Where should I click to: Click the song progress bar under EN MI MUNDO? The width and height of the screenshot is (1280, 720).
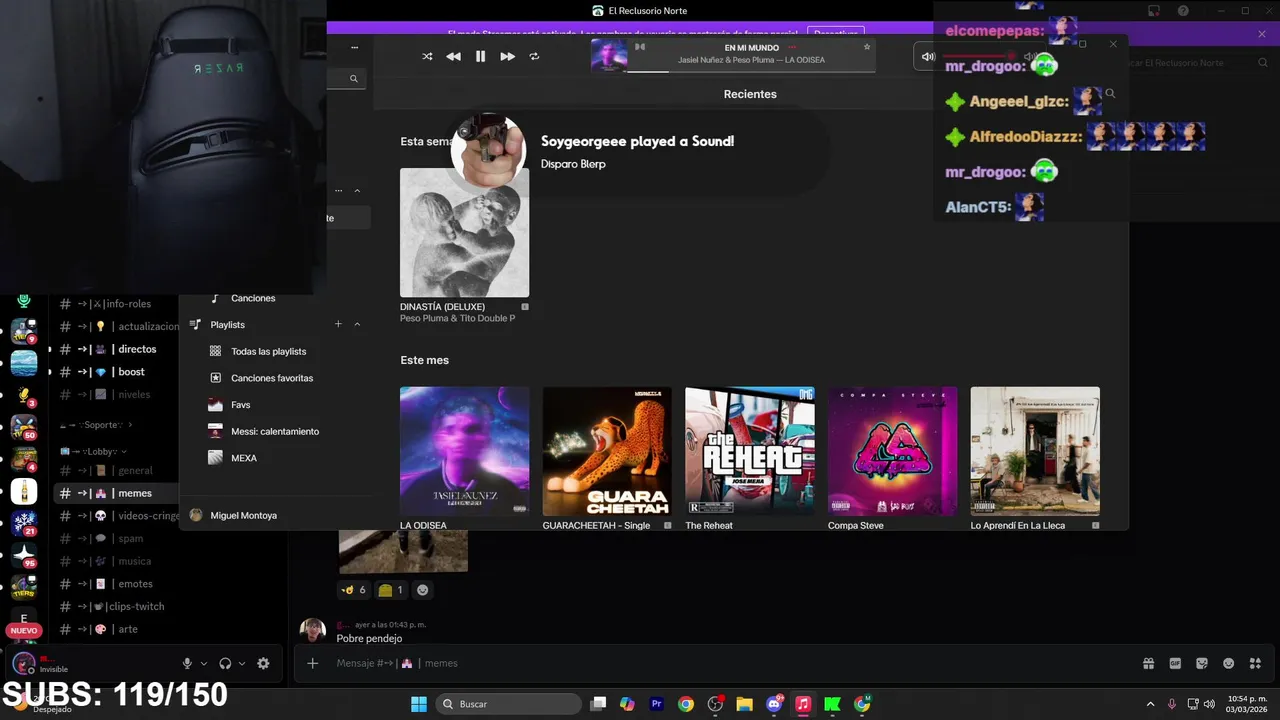coord(751,71)
